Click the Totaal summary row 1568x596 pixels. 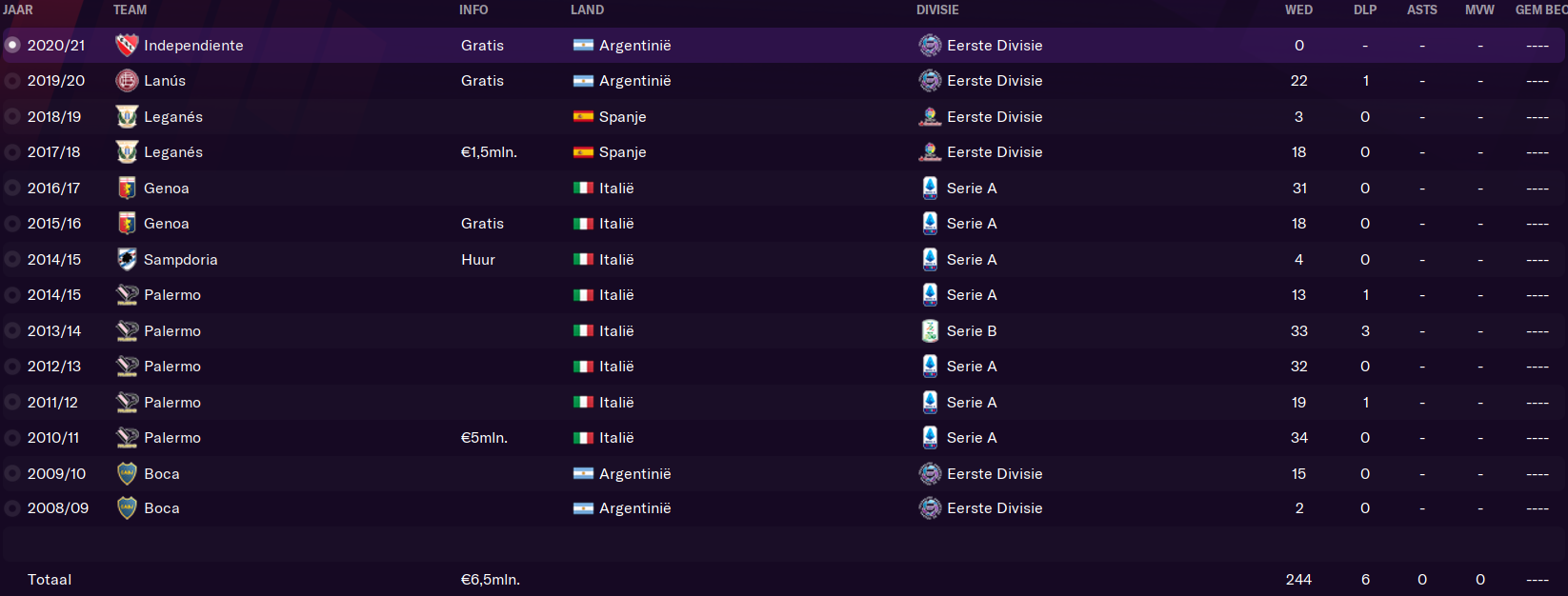(x=784, y=579)
